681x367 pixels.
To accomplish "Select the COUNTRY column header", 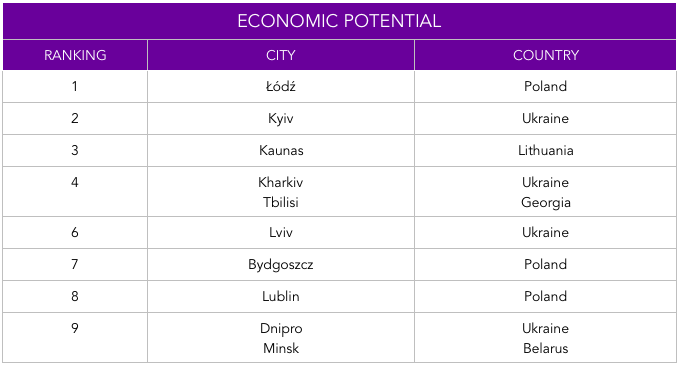I will pyautogui.click(x=545, y=55).
